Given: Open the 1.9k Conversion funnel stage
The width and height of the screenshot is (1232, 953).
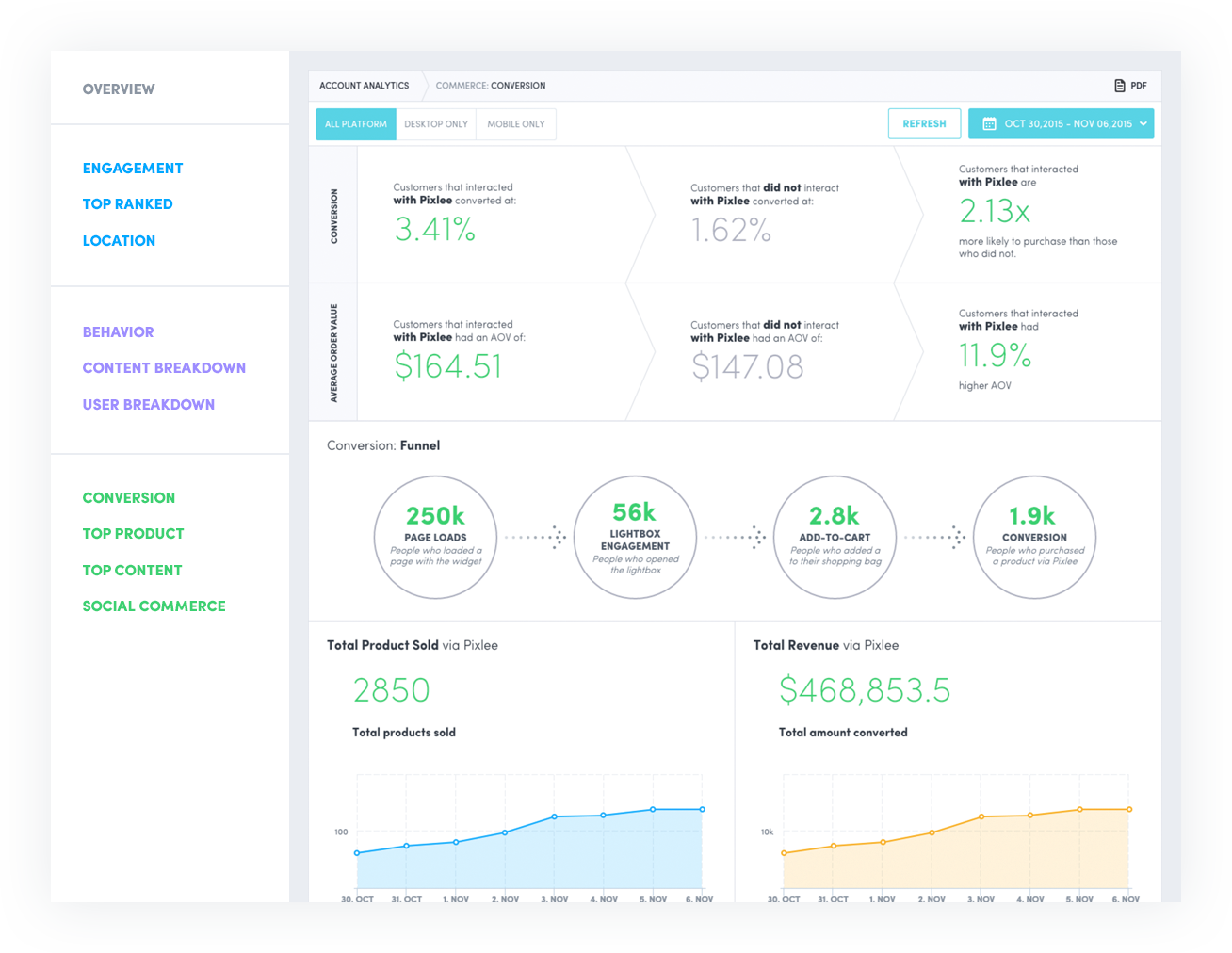Looking at the screenshot, I should pyautogui.click(x=1034, y=537).
